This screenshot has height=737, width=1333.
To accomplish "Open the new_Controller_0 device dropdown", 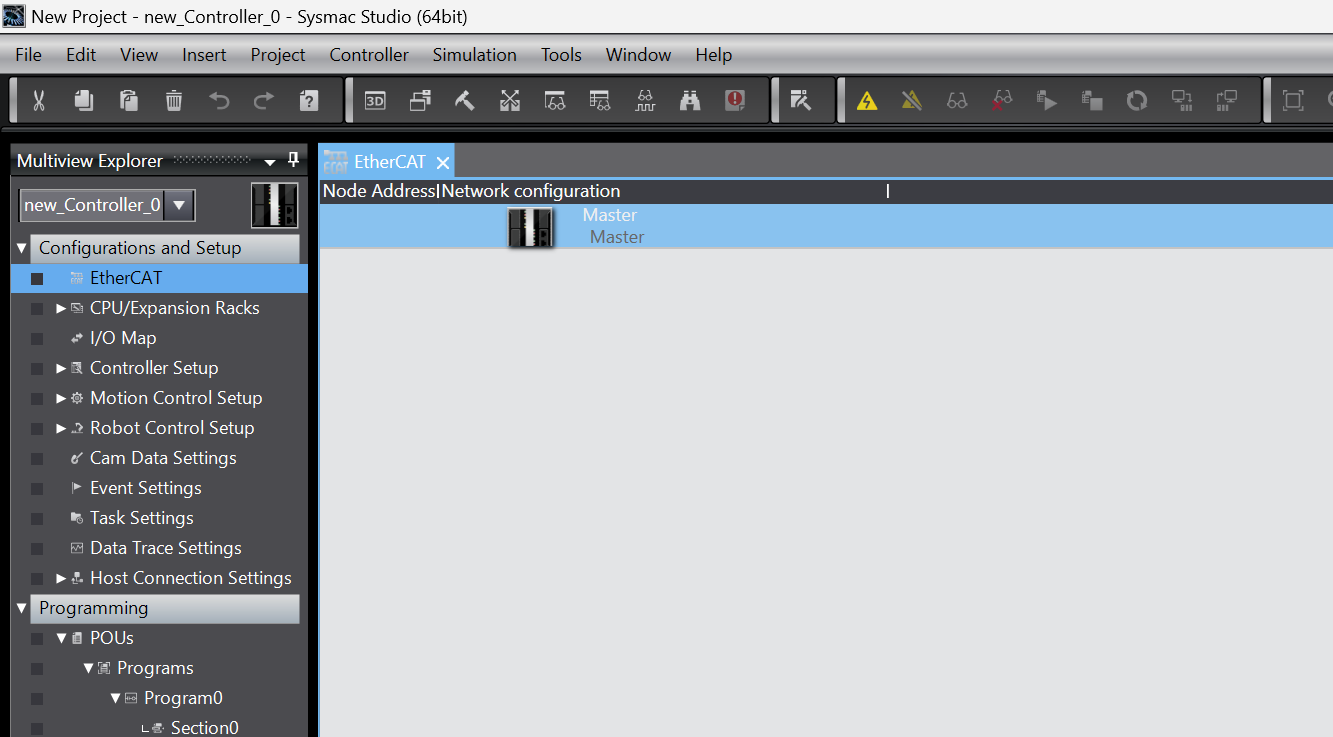I will [178, 205].
